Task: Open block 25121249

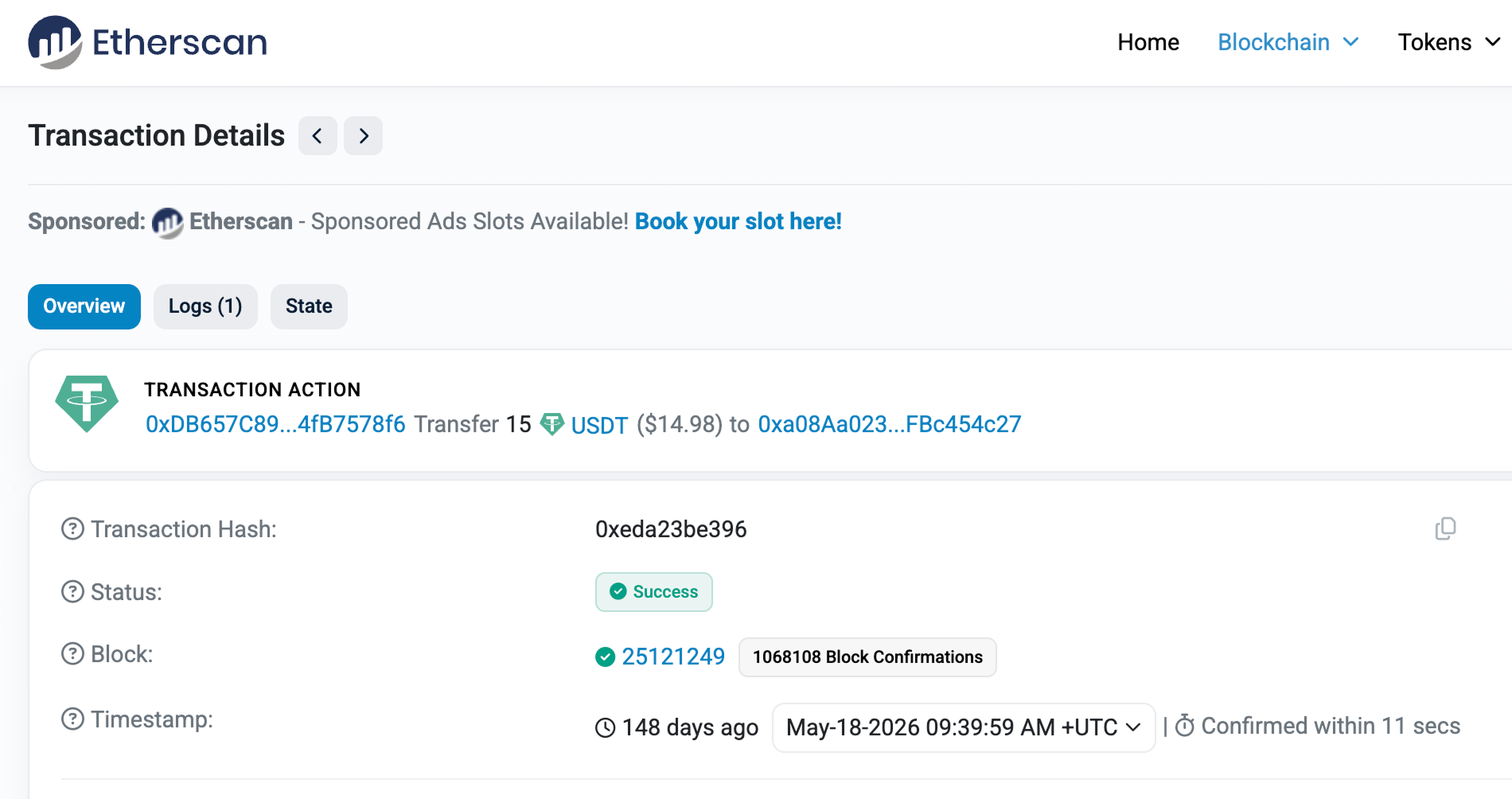Action: click(673, 657)
